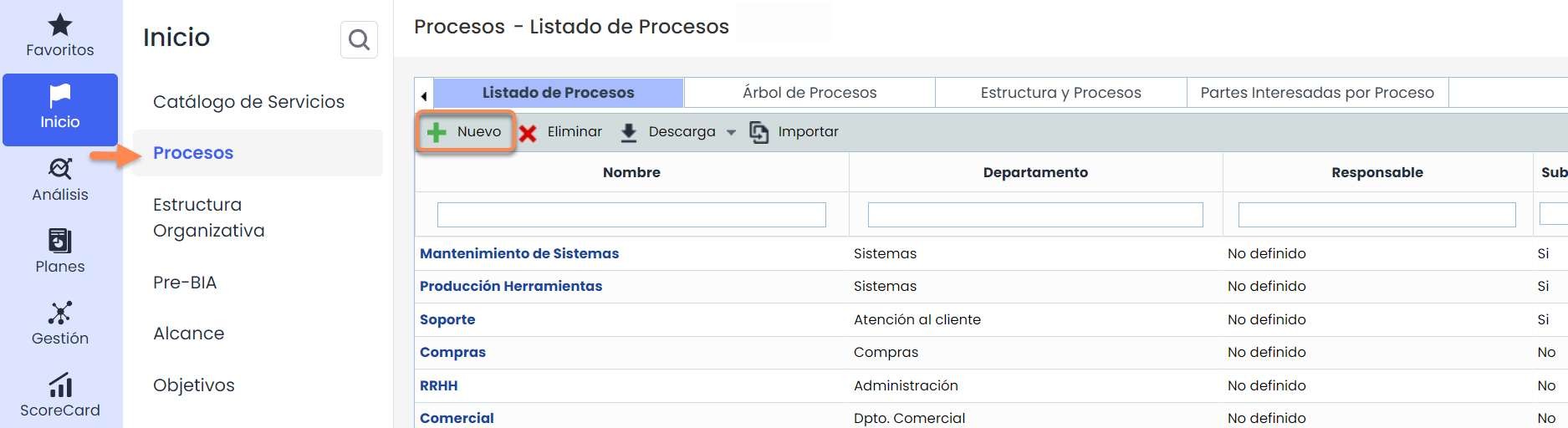Viewport: 1568px width, 428px height.
Task: Open the Mantenimiento de Sistemas process
Action: tap(519, 253)
